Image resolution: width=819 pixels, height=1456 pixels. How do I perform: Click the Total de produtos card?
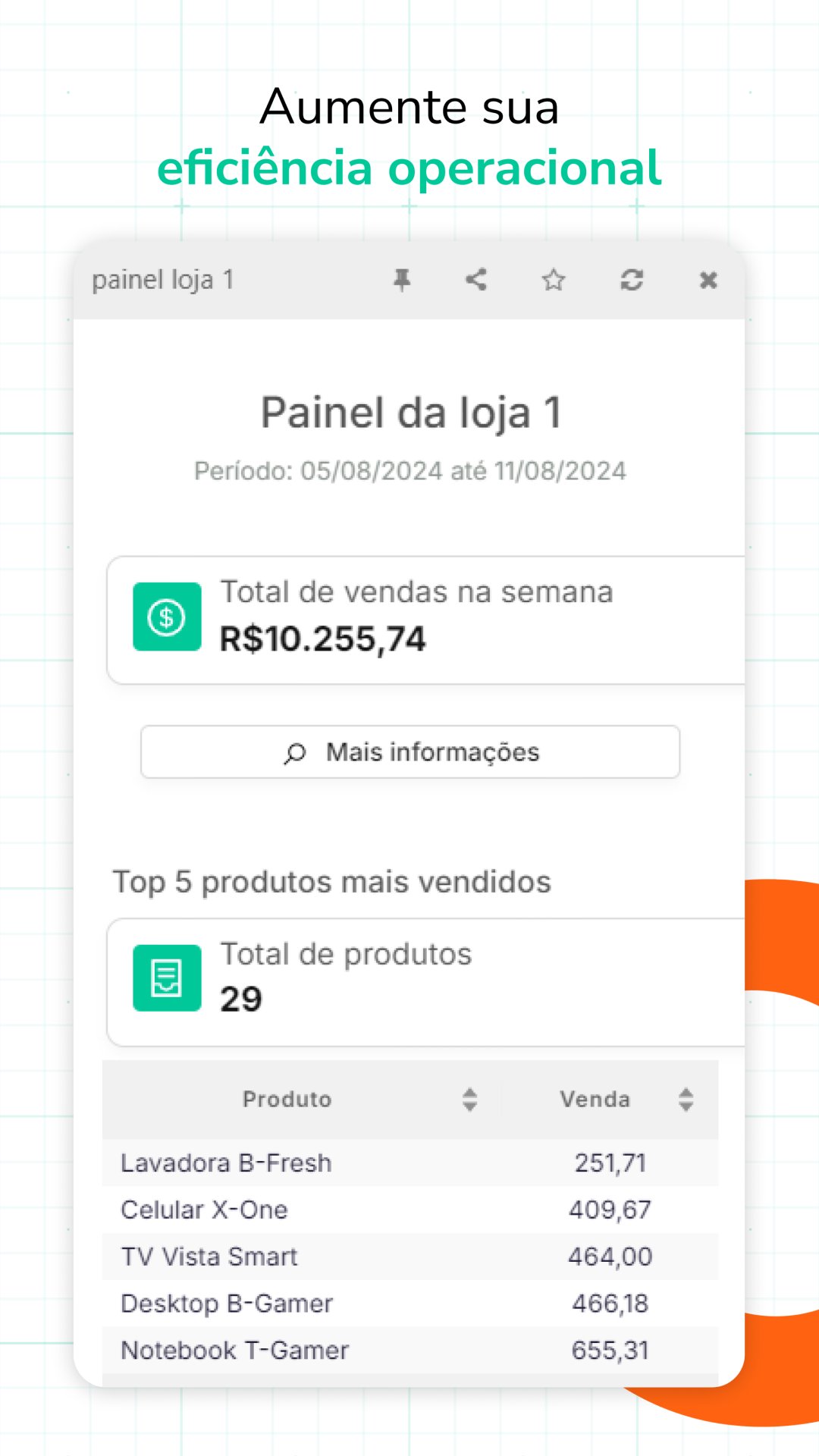pyautogui.click(x=425, y=983)
